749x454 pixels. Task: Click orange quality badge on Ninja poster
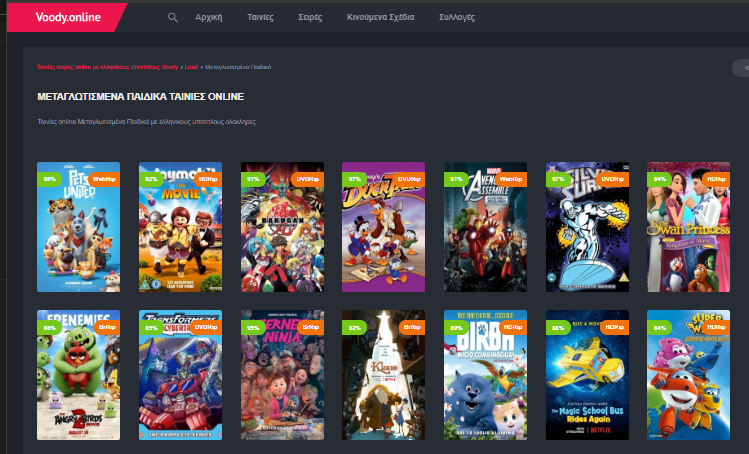coord(310,327)
